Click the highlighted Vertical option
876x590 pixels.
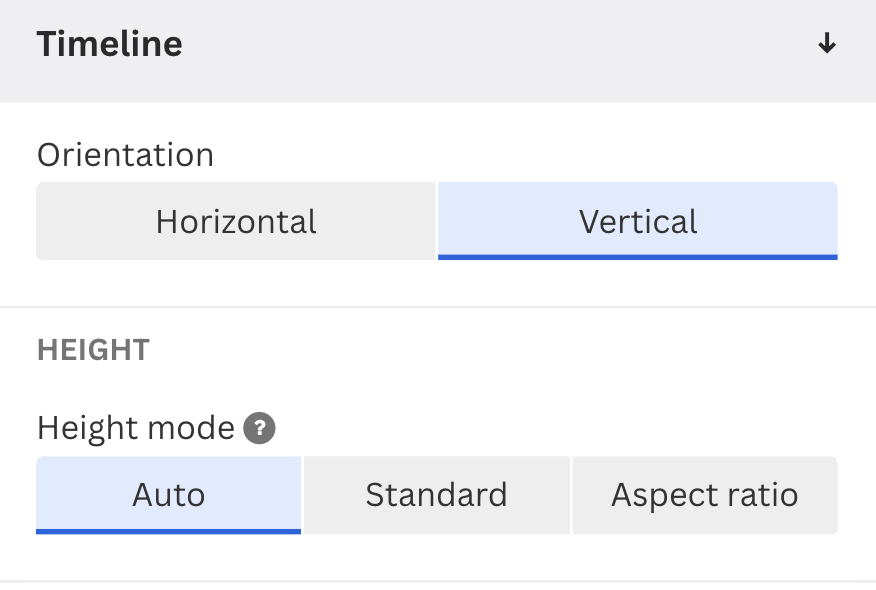(638, 221)
